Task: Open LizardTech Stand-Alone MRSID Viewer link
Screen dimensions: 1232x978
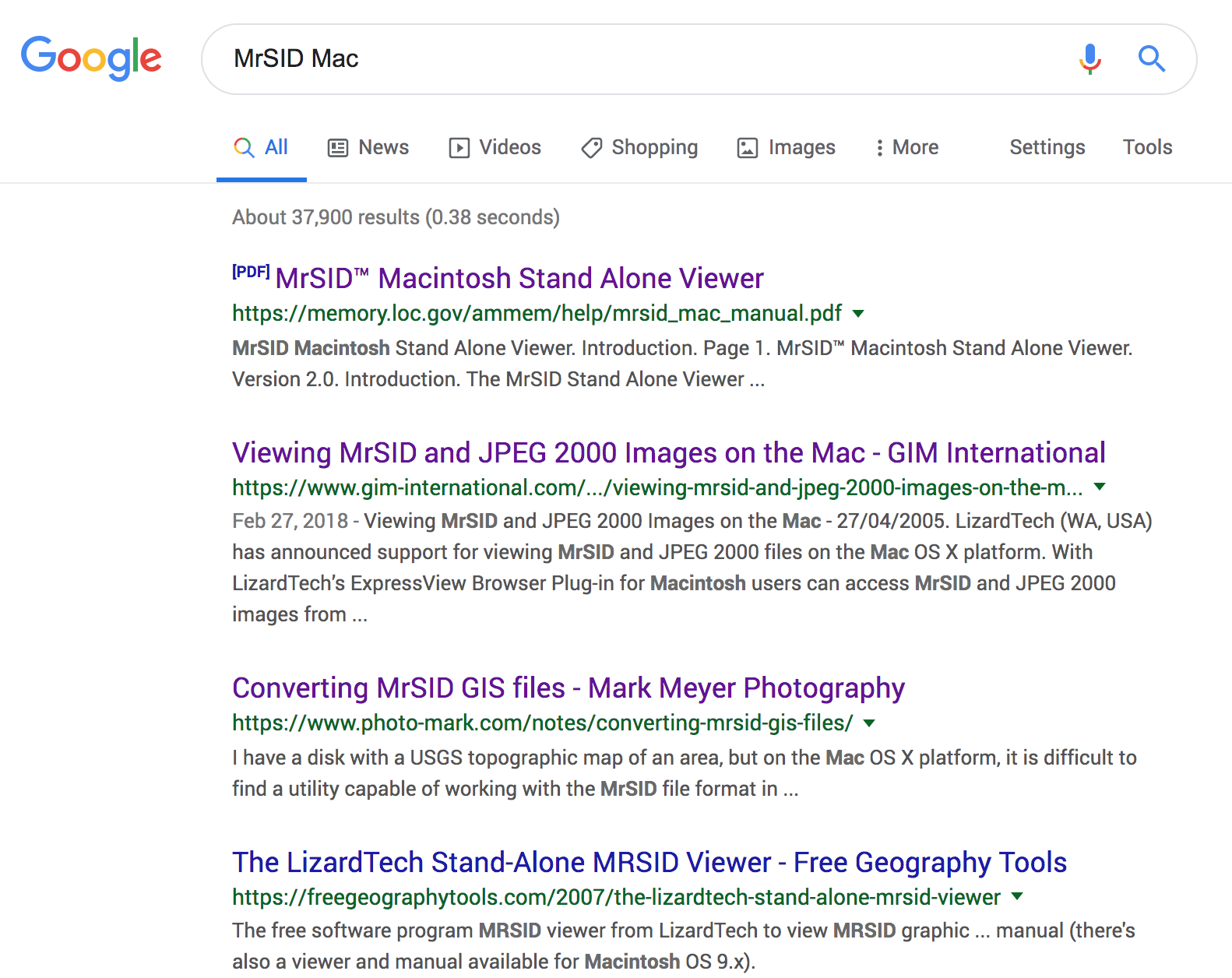Action: [x=649, y=863]
